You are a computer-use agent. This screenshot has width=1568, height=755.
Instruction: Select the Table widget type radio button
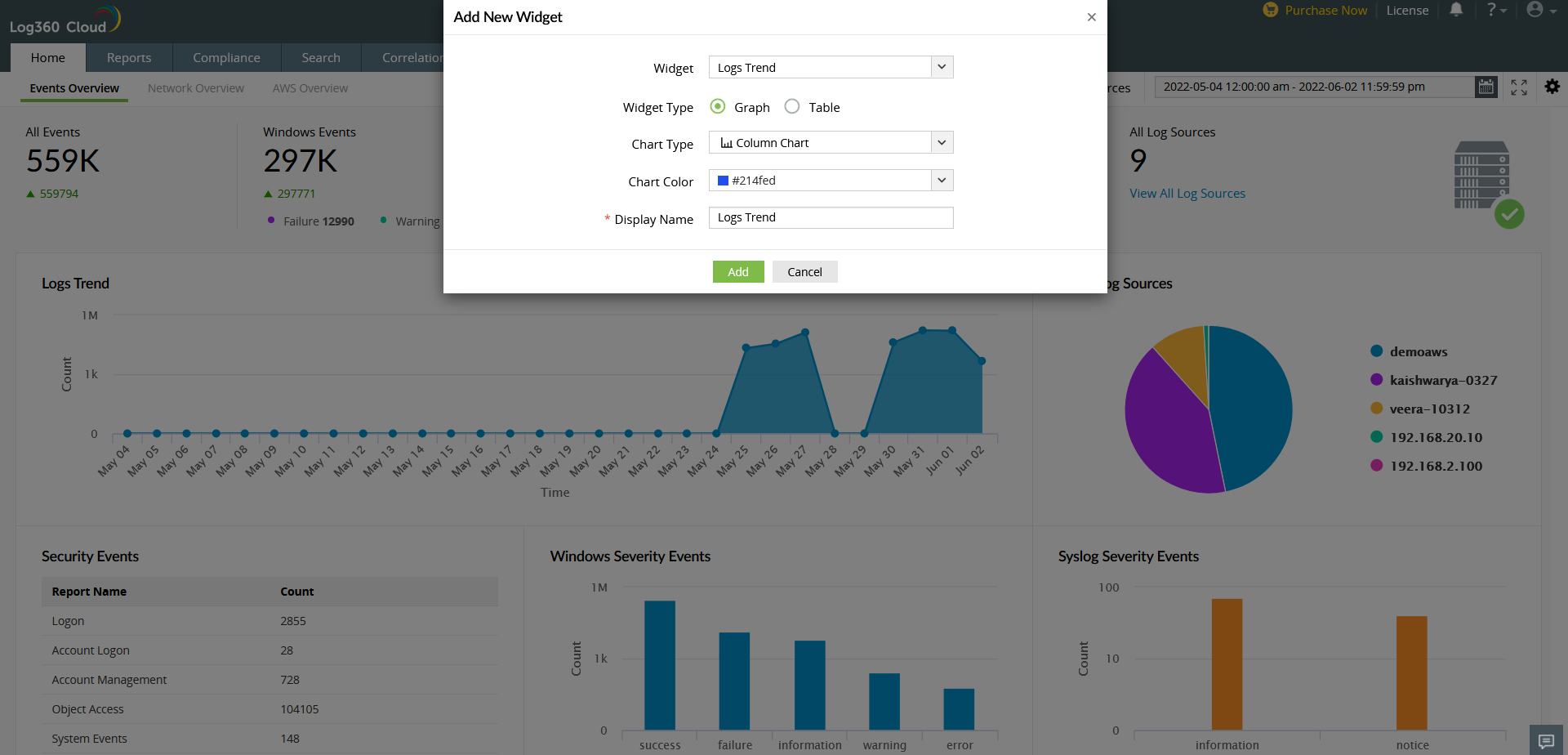point(792,106)
